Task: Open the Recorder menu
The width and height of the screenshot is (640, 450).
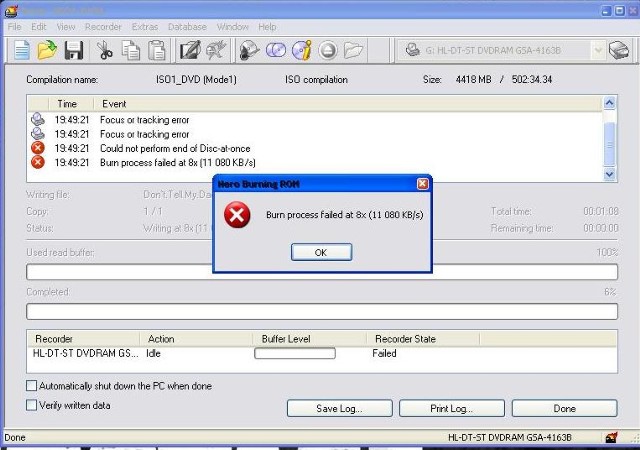Action: (103, 27)
